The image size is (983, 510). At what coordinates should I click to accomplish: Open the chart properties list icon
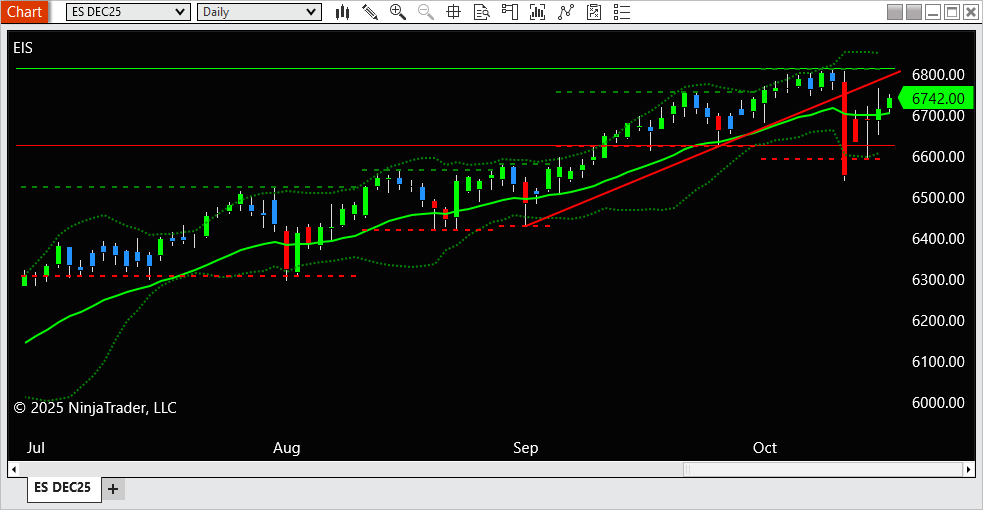click(621, 12)
